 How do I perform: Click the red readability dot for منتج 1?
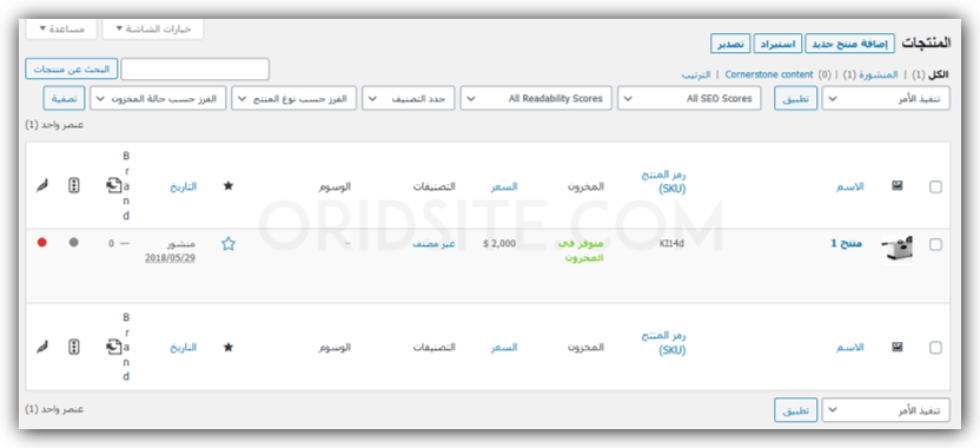click(x=42, y=242)
